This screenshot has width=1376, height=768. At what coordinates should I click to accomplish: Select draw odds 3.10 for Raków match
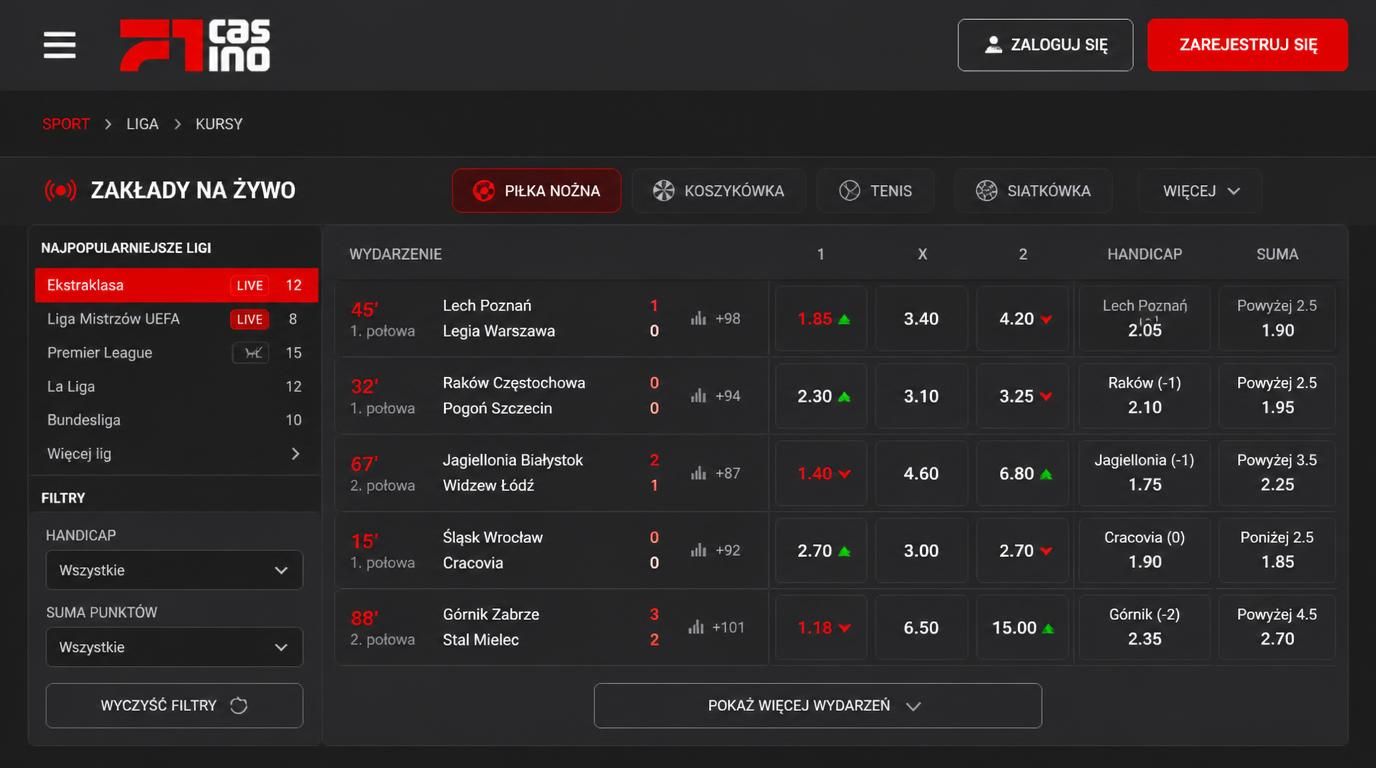click(921, 396)
